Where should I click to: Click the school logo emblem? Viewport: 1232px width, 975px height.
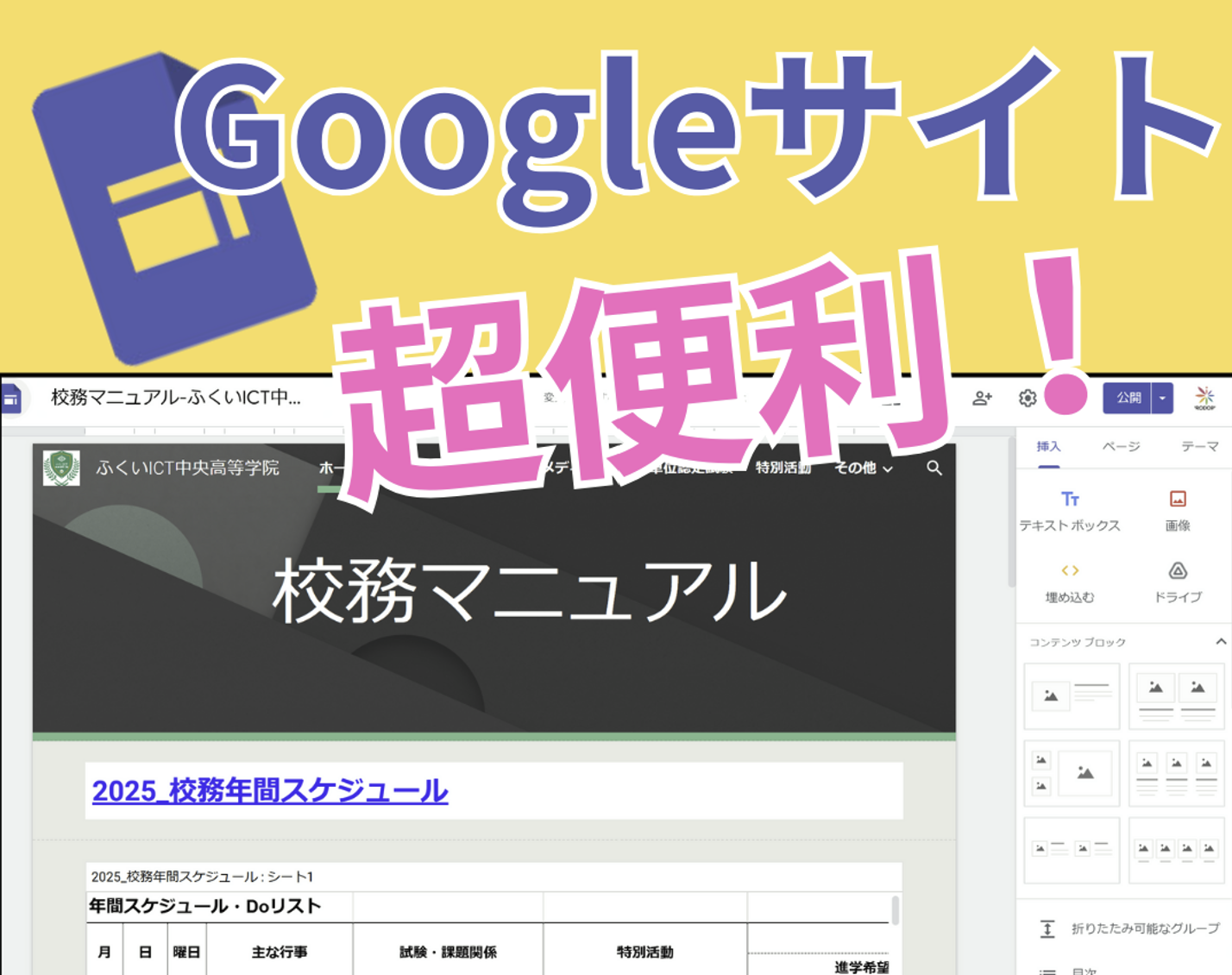coord(61,469)
